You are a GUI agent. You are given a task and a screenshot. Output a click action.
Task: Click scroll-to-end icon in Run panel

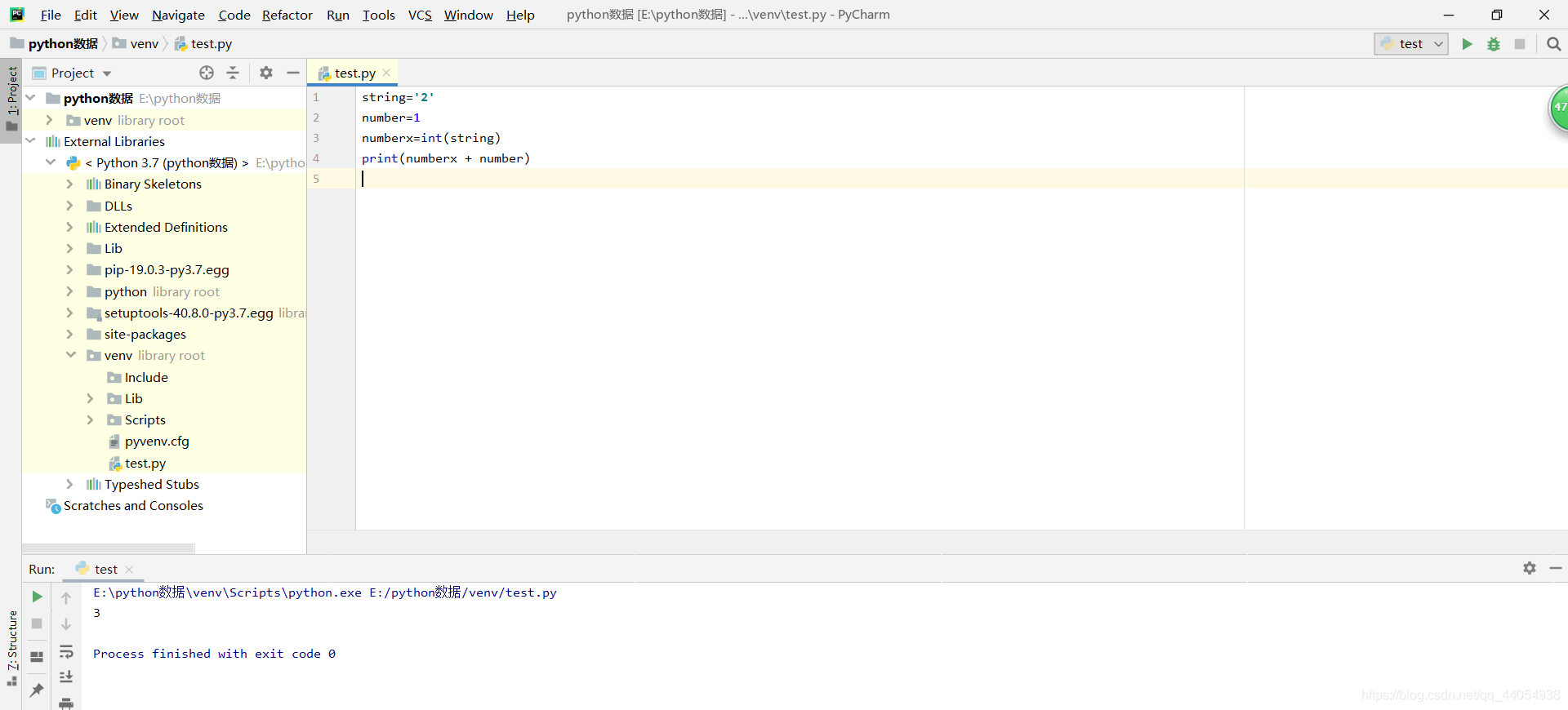[x=66, y=677]
